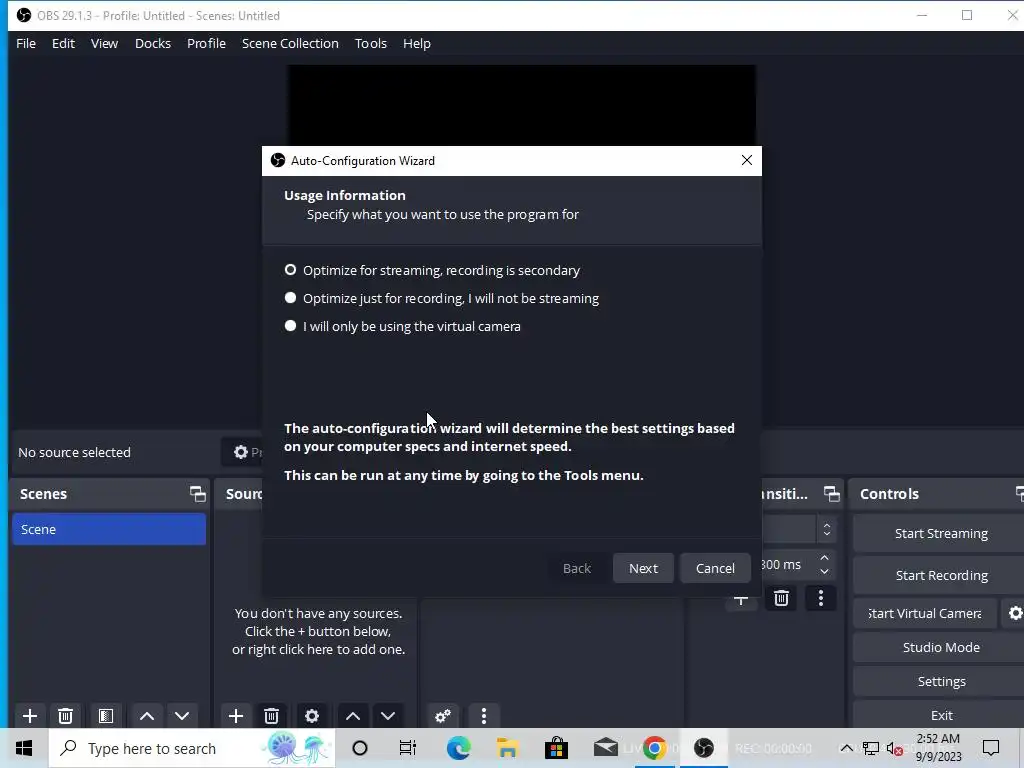Click Start Recording button
The height and width of the screenshot is (768, 1024).
click(940, 575)
